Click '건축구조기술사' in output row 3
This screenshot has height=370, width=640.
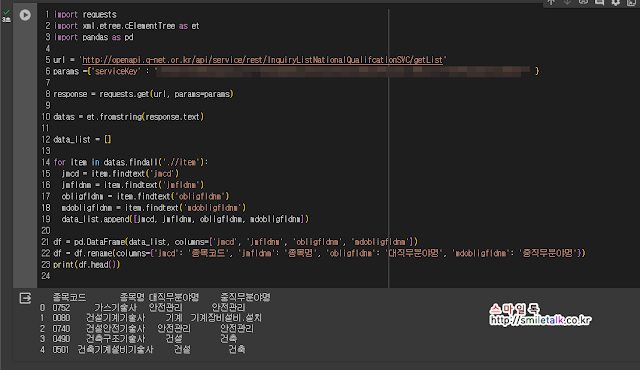116,339
